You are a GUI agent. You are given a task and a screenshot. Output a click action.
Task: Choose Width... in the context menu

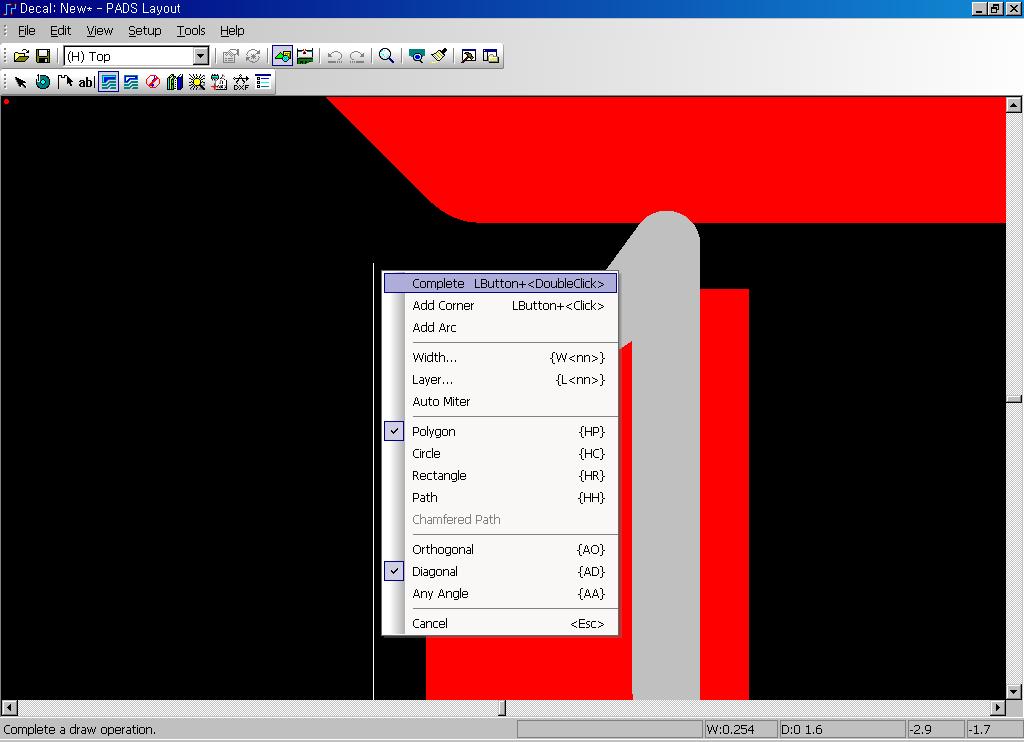pos(500,358)
